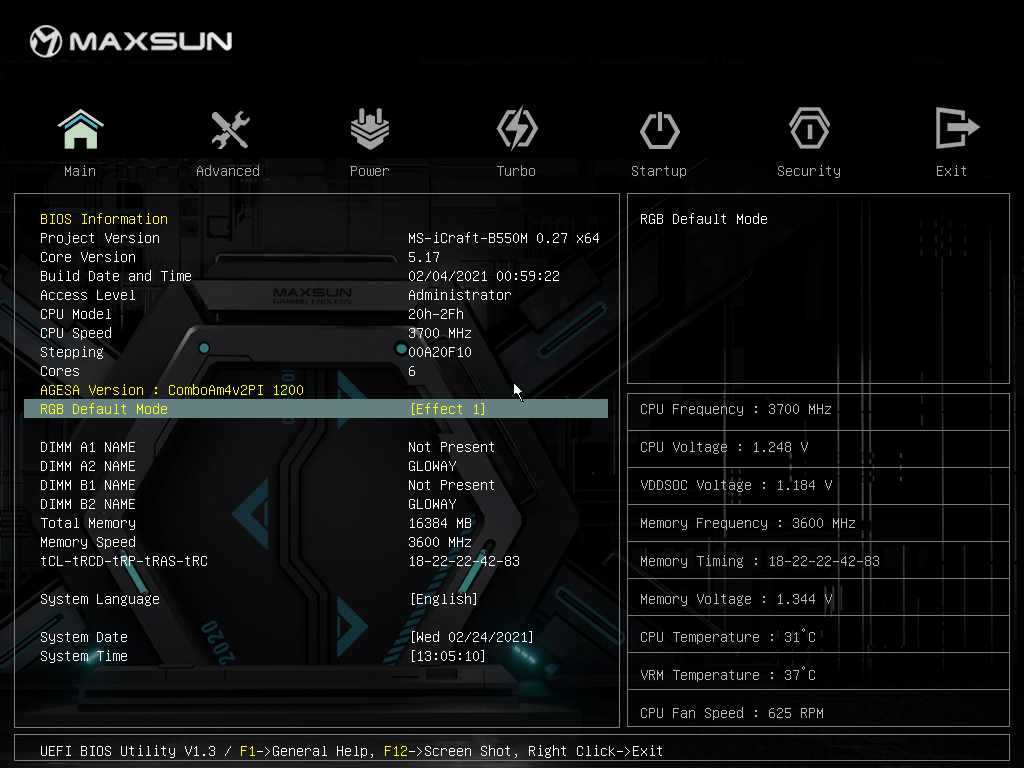Click the VDDSOC Voltage : 1.184 V readout

click(736, 485)
